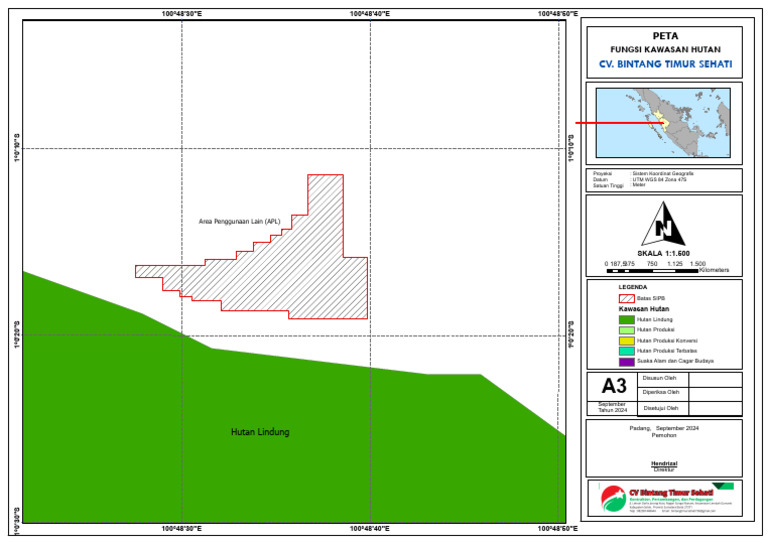Click the 'Direktur' title under signature
The height and width of the screenshot is (542, 768).
tap(664, 469)
